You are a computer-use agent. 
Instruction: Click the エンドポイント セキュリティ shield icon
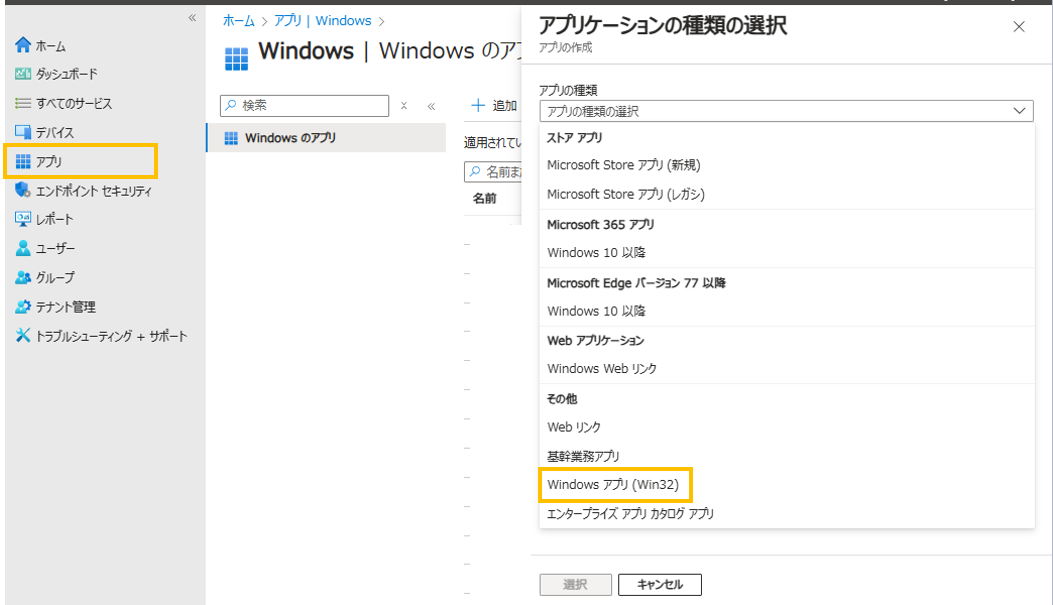pyautogui.click(x=23, y=190)
